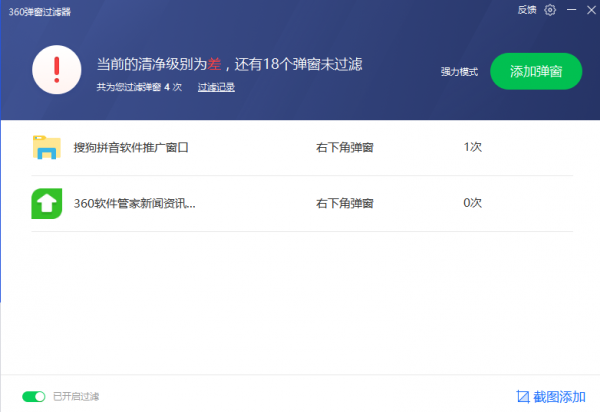Switch to 强力模式 mode
Image resolution: width=600 pixels, height=412 pixels.
(459, 72)
